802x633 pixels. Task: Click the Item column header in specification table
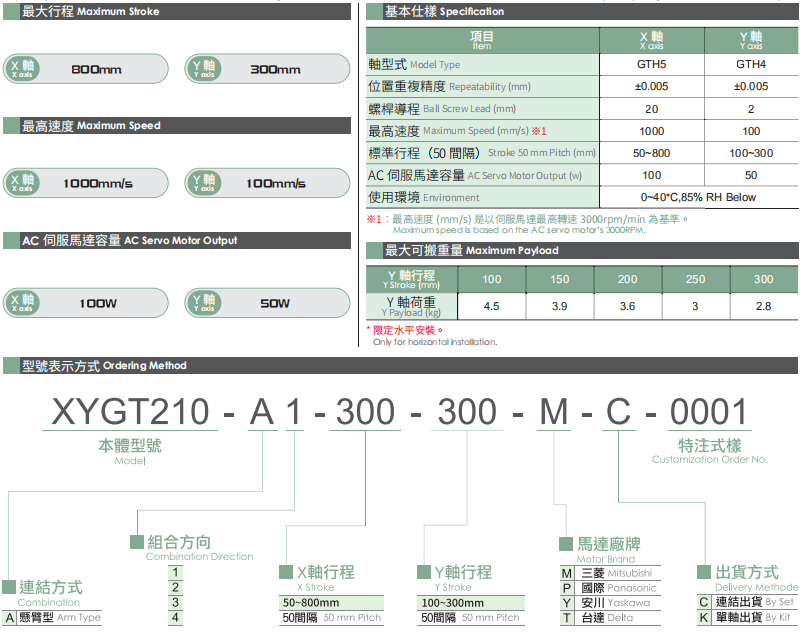click(482, 40)
